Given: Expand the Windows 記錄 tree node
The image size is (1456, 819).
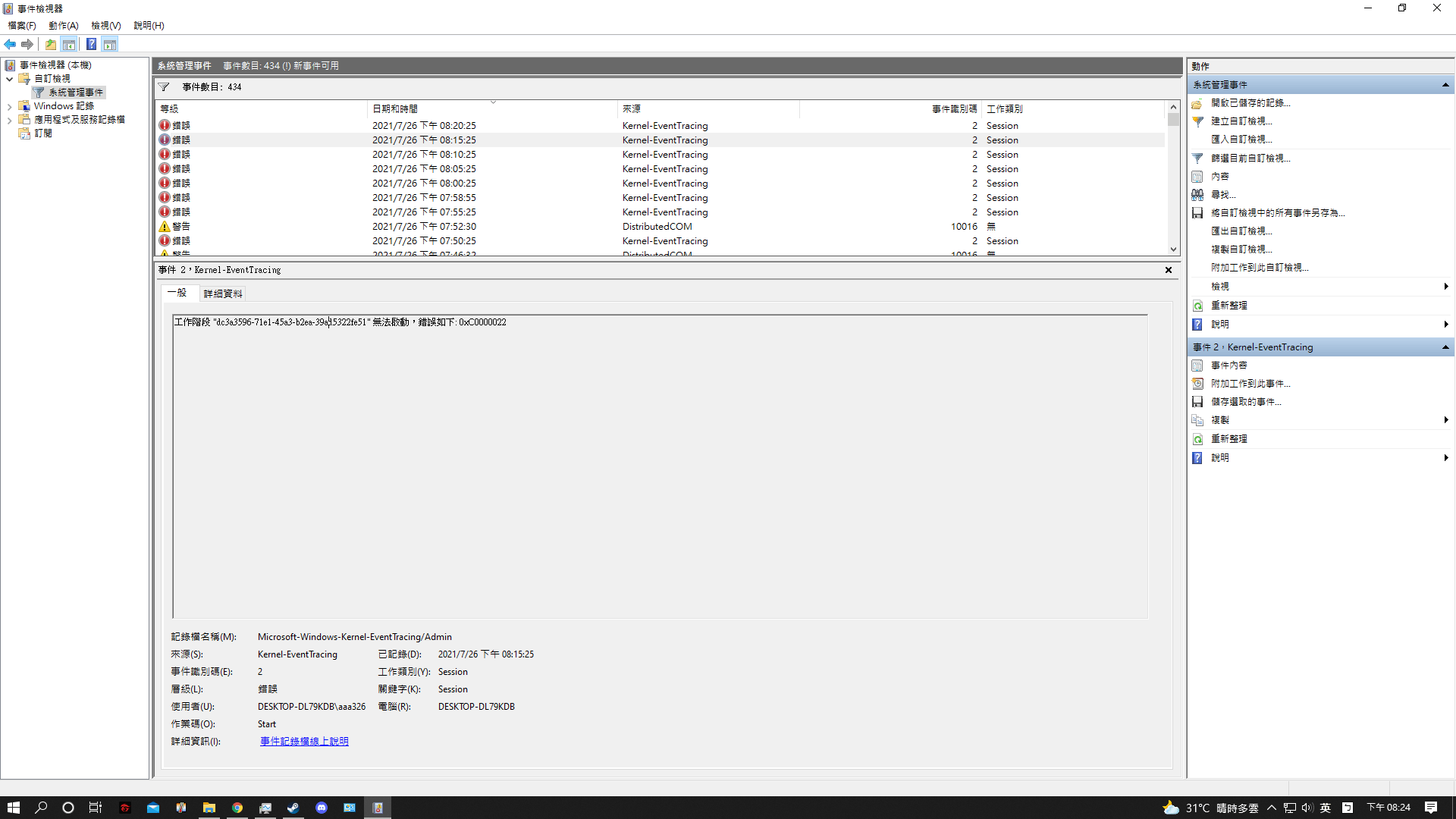Looking at the screenshot, I should tap(9, 107).
